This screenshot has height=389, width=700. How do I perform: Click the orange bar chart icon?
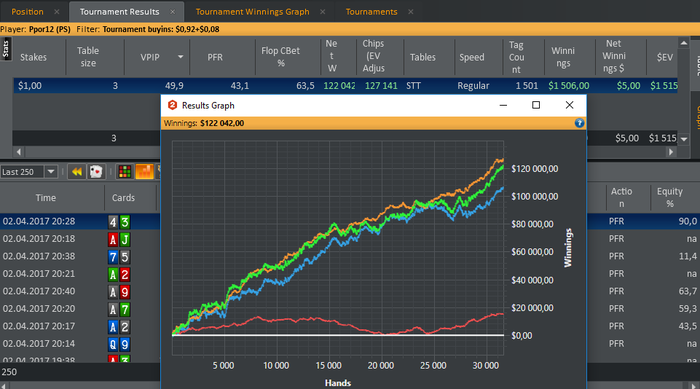tap(144, 172)
